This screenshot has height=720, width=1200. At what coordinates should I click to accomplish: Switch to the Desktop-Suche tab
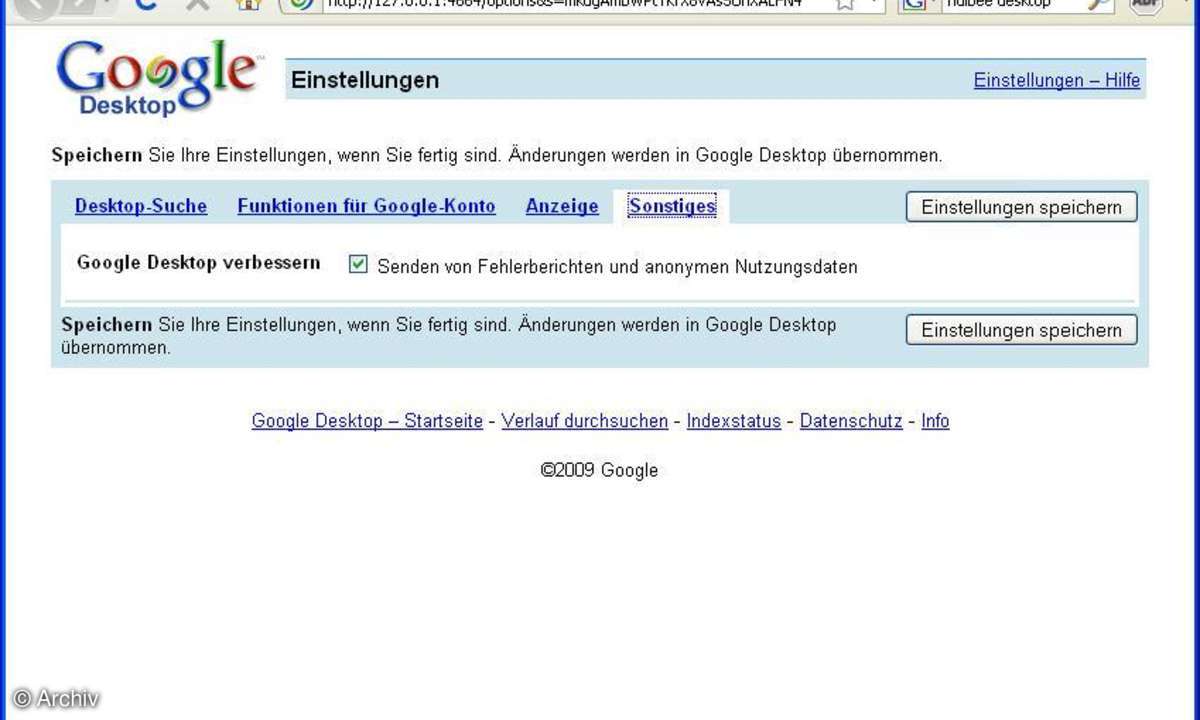point(141,206)
